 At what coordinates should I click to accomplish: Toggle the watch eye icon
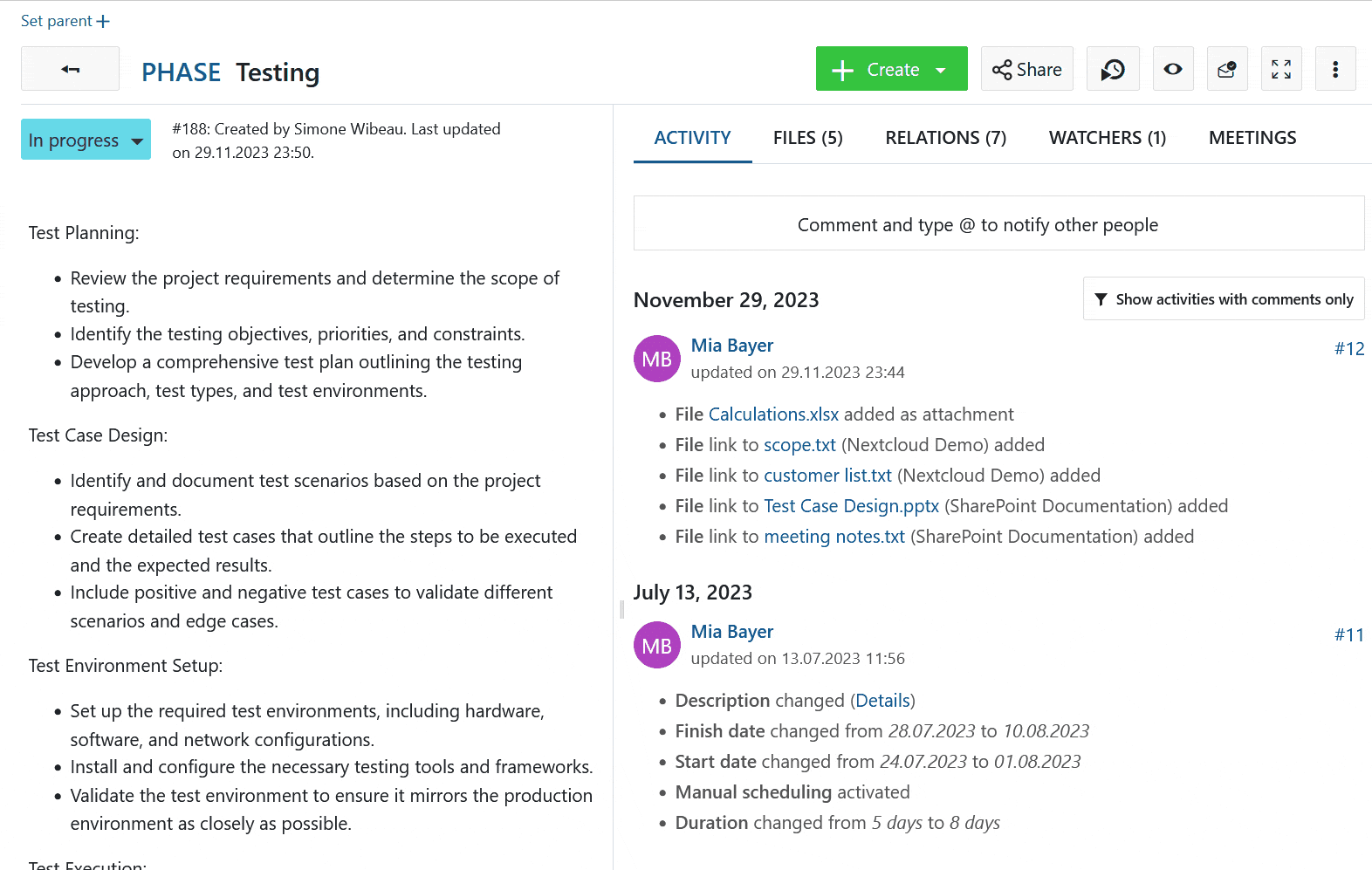[1173, 69]
